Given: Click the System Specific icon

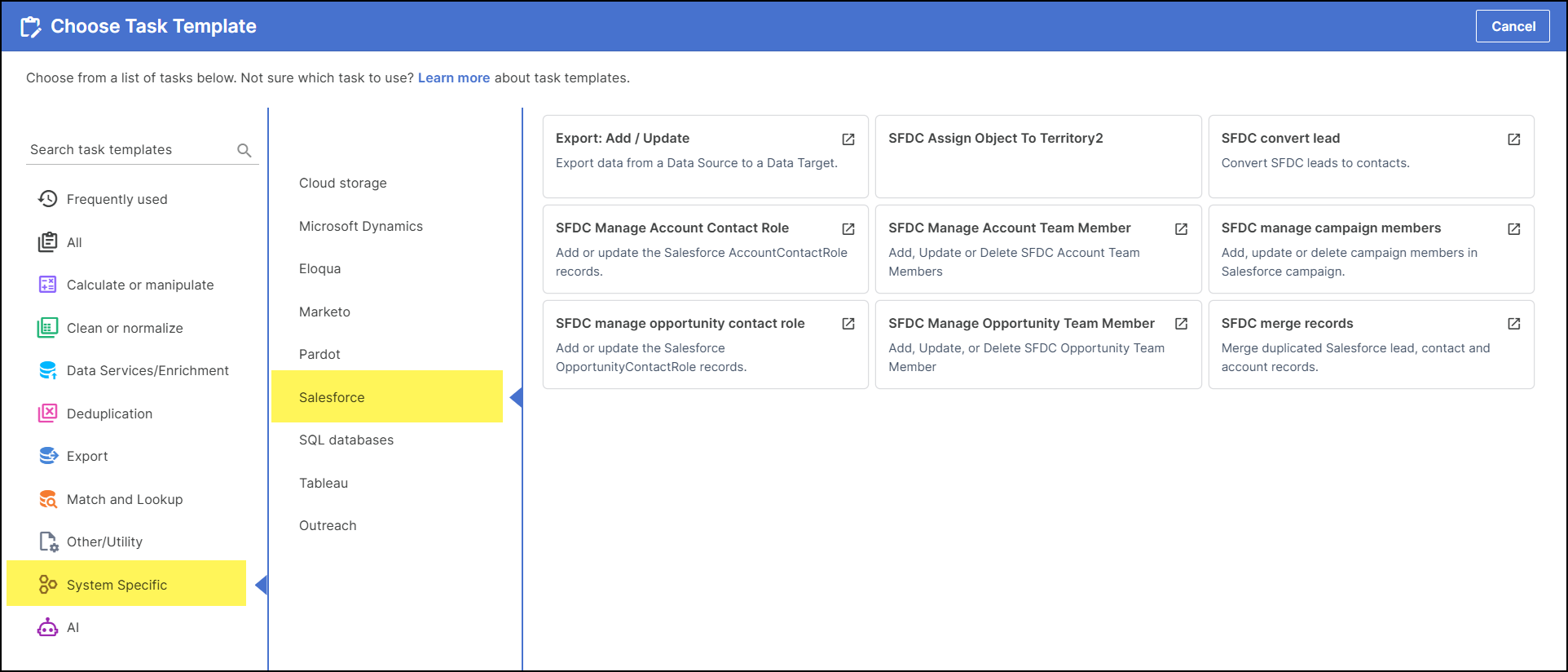Looking at the screenshot, I should click(48, 585).
